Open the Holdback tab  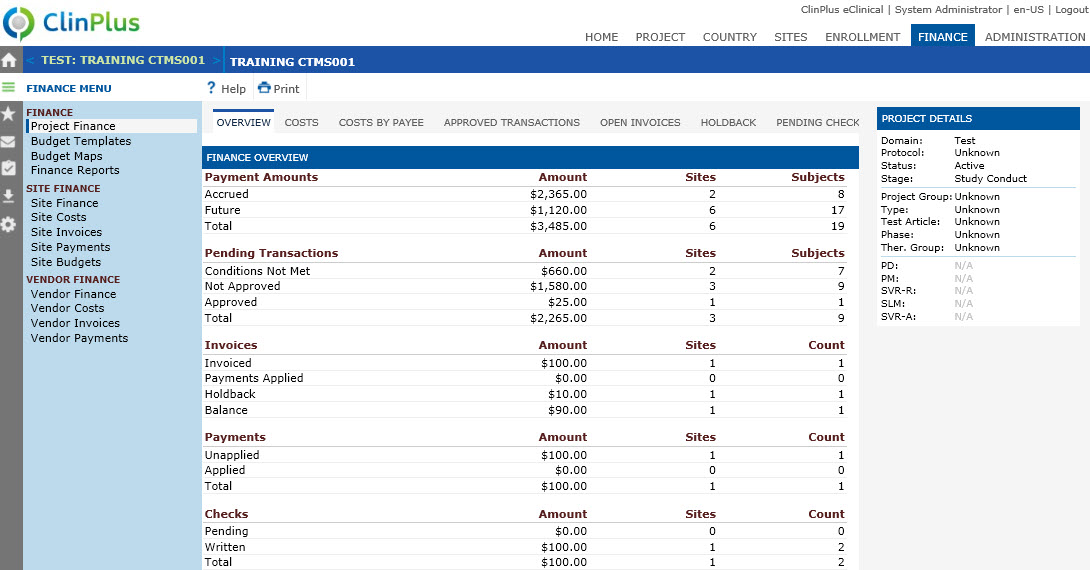(x=728, y=122)
